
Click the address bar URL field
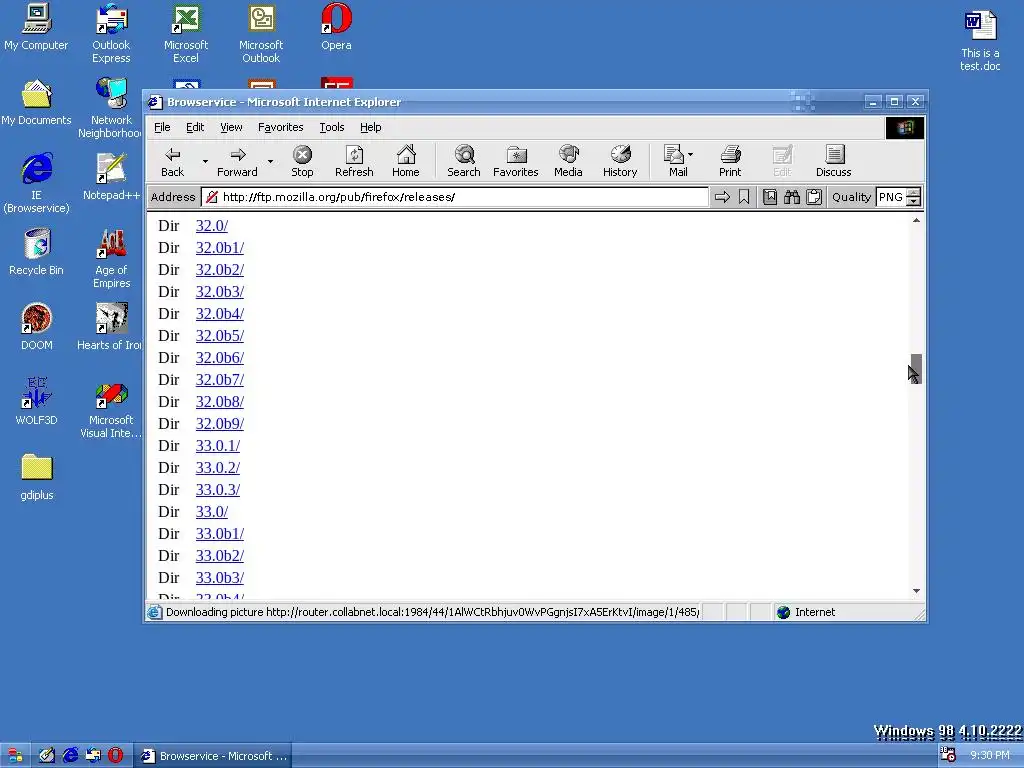(x=455, y=197)
